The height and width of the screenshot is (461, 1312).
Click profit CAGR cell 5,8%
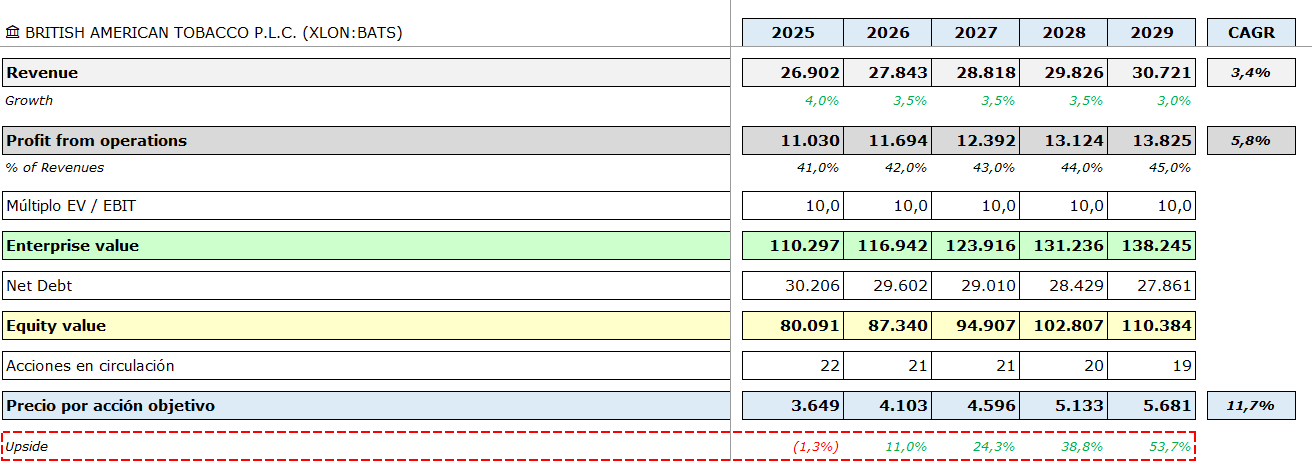pyautogui.click(x=1252, y=140)
